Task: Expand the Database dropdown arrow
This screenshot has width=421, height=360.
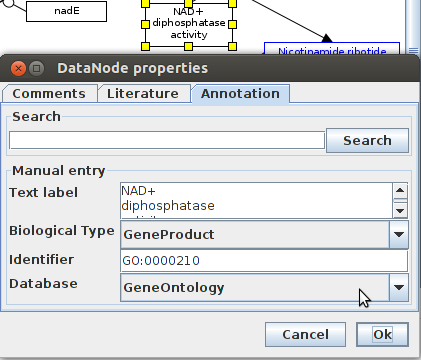Action: coord(399,287)
